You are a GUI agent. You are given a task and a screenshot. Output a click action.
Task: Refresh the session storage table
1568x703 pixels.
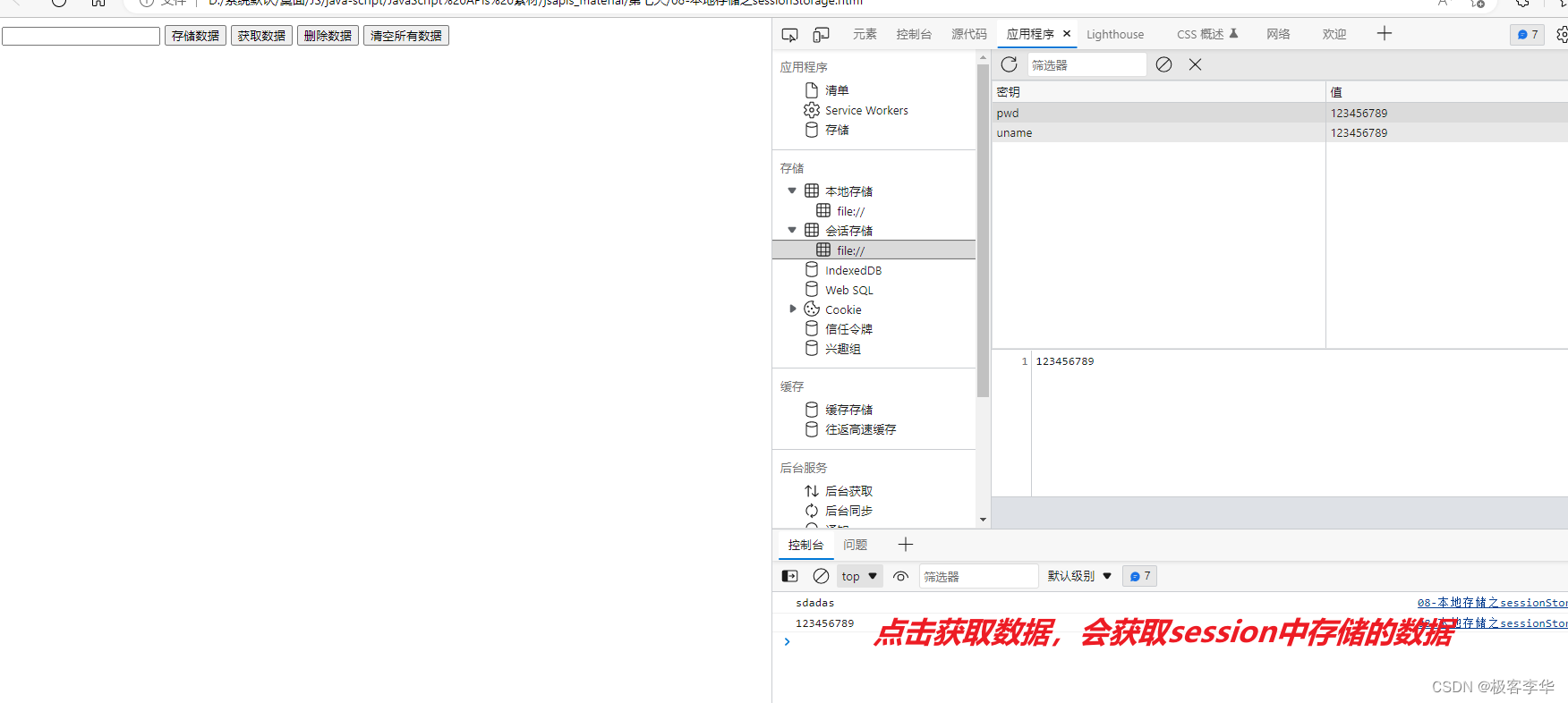pos(1009,64)
